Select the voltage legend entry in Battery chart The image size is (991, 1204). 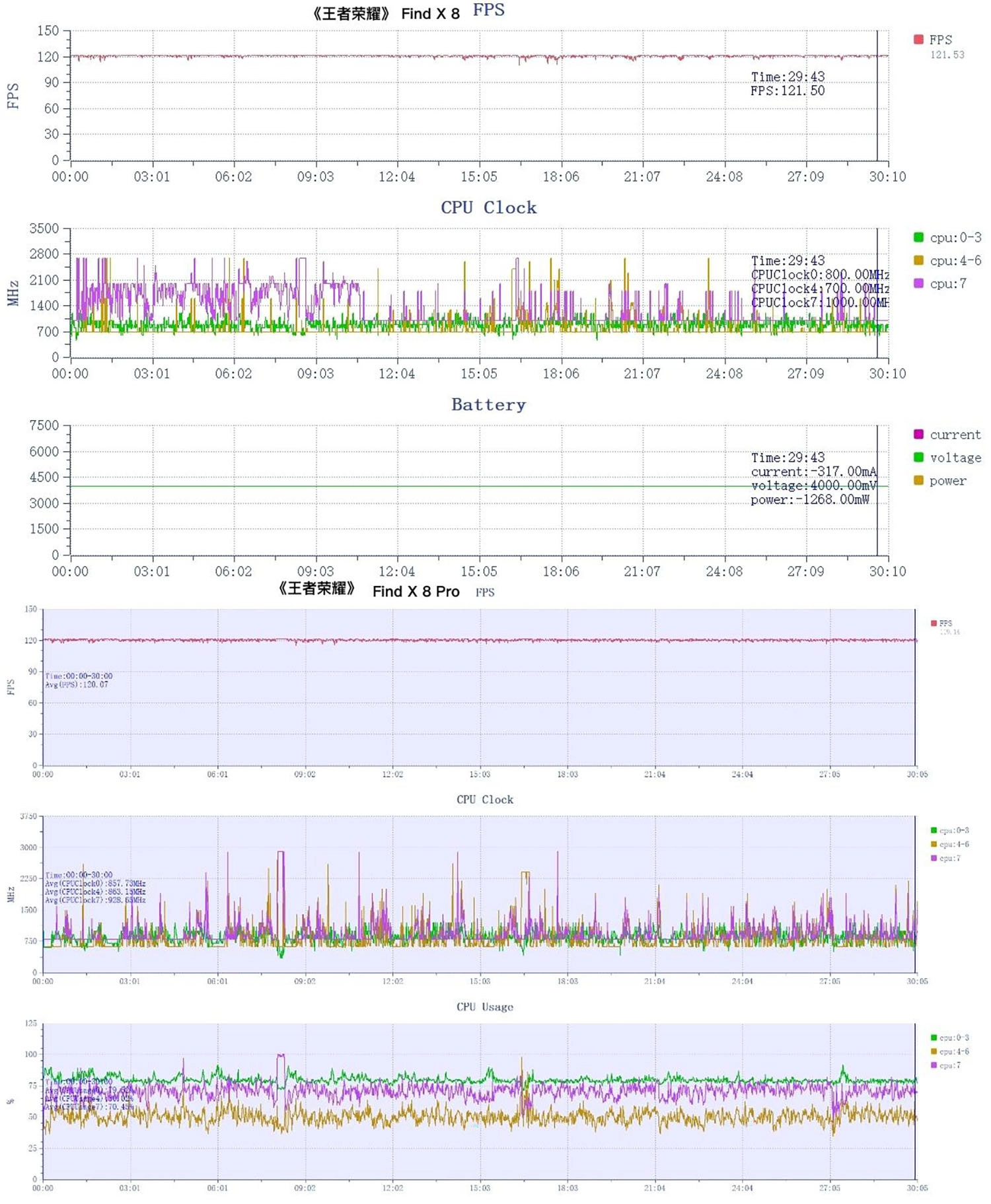pos(947,457)
